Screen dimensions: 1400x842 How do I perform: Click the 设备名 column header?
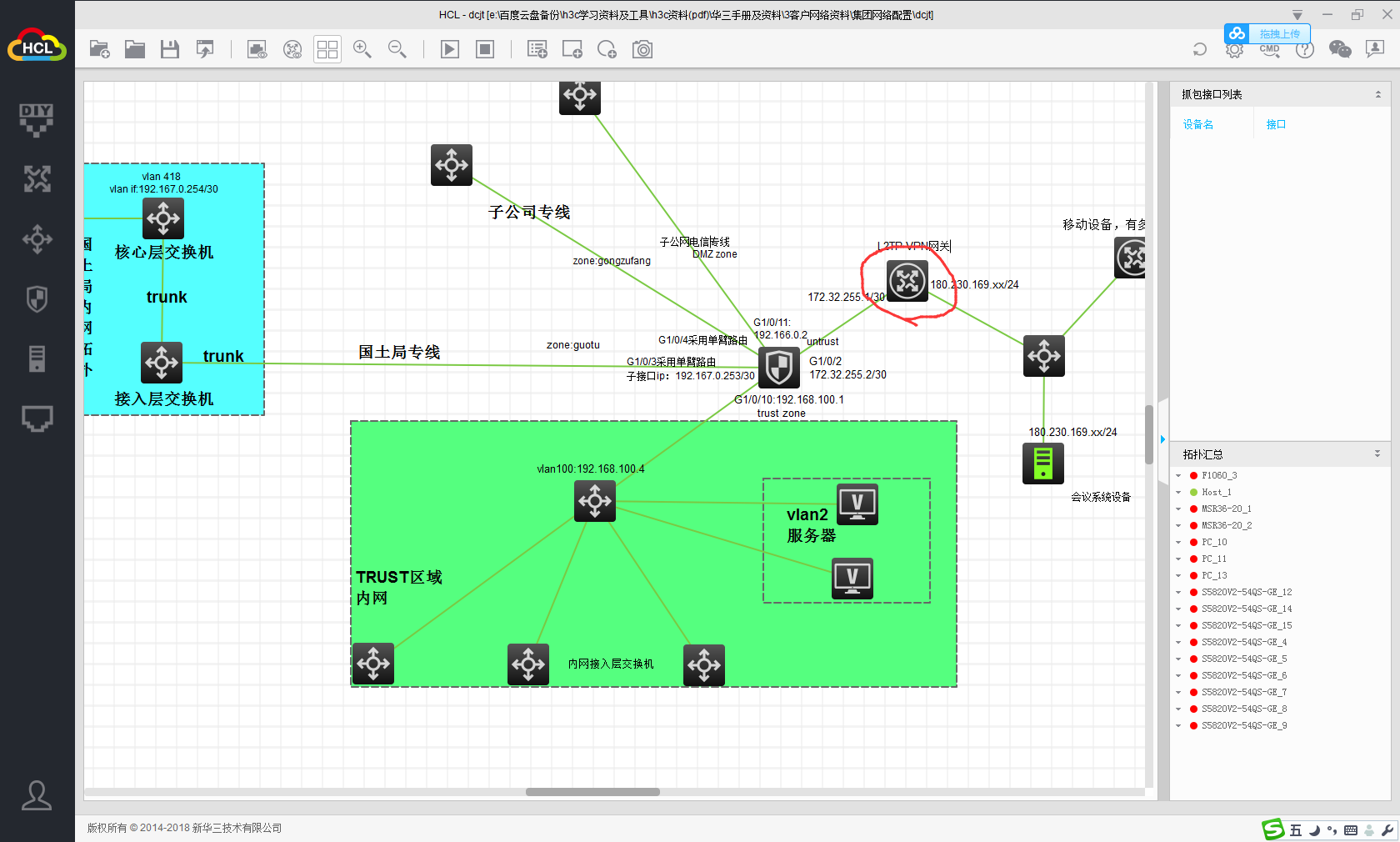pos(1198,125)
